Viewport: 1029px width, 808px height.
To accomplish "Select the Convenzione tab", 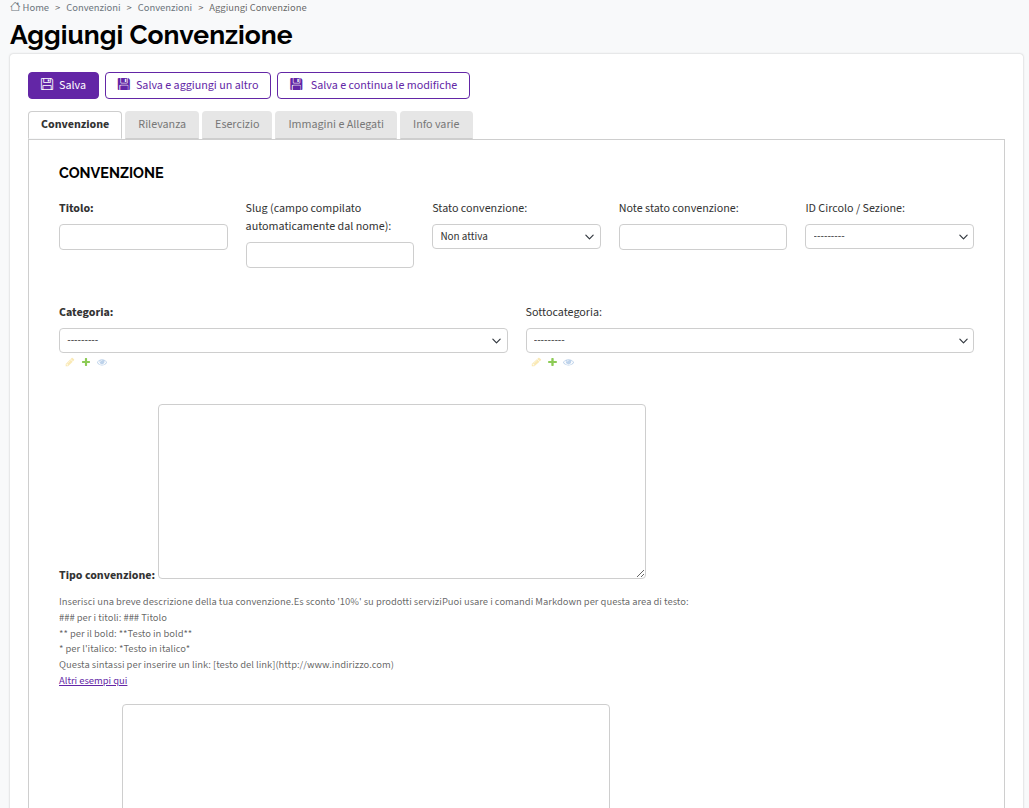I will [x=75, y=125].
